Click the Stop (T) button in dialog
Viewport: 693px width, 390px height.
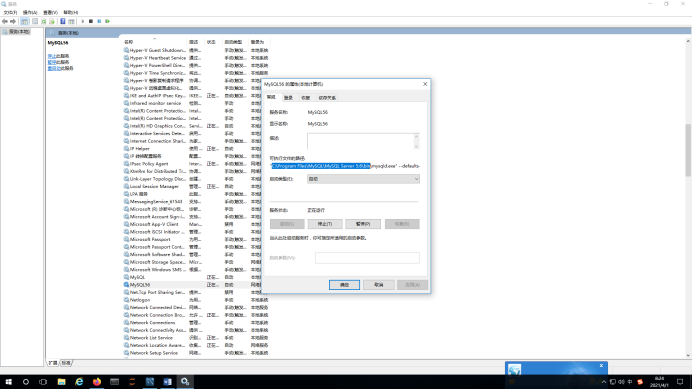click(325, 224)
